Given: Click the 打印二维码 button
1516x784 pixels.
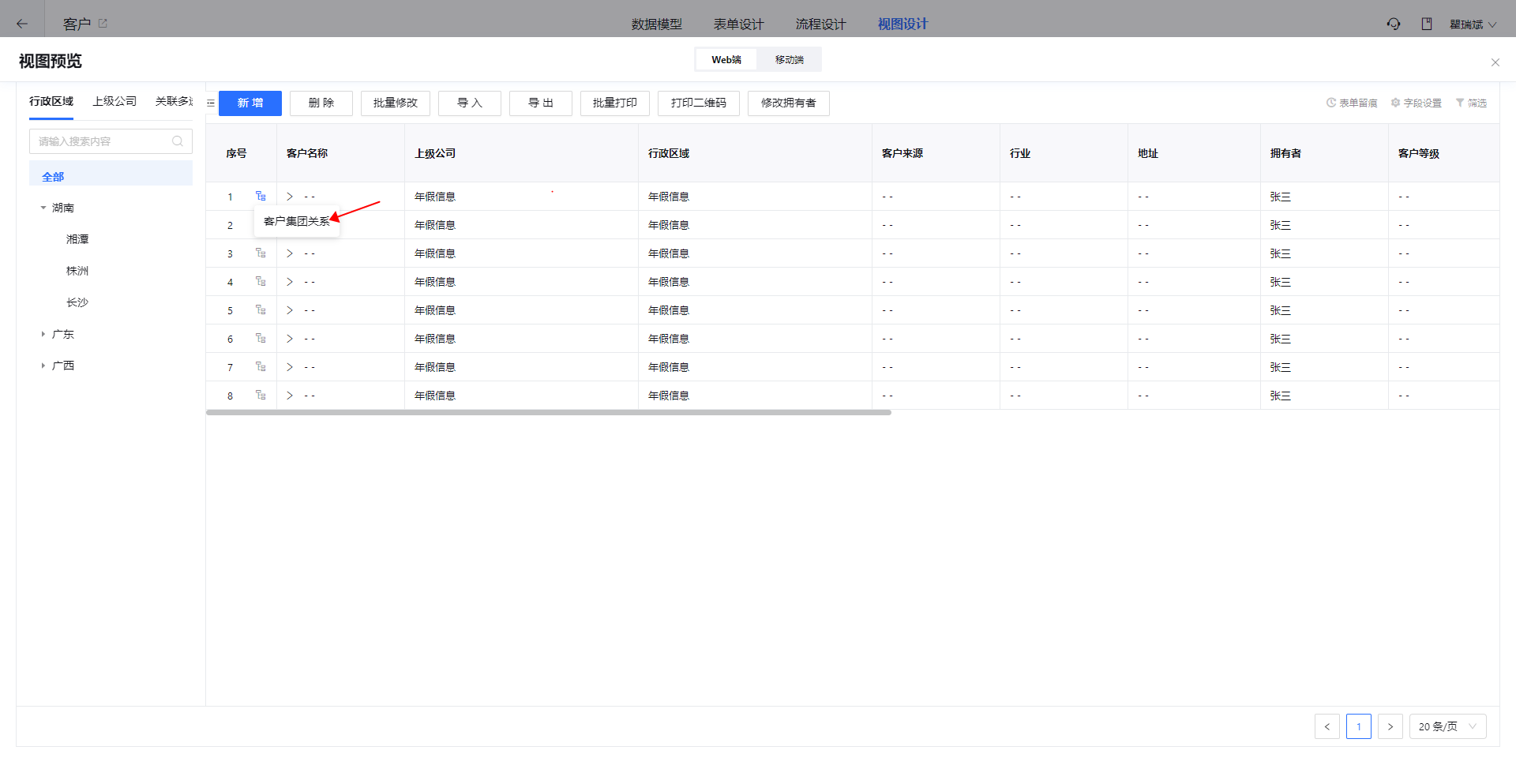Looking at the screenshot, I should (x=699, y=103).
